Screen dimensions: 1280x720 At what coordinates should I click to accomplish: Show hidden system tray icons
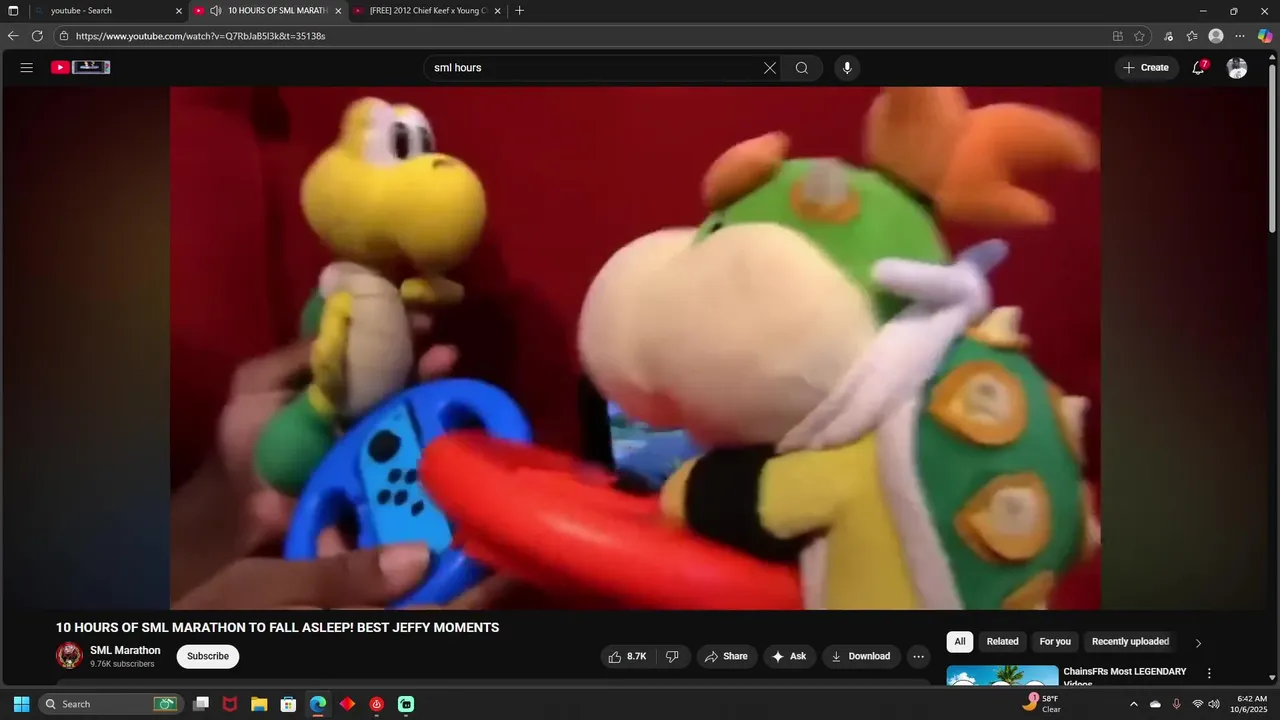tap(1133, 704)
